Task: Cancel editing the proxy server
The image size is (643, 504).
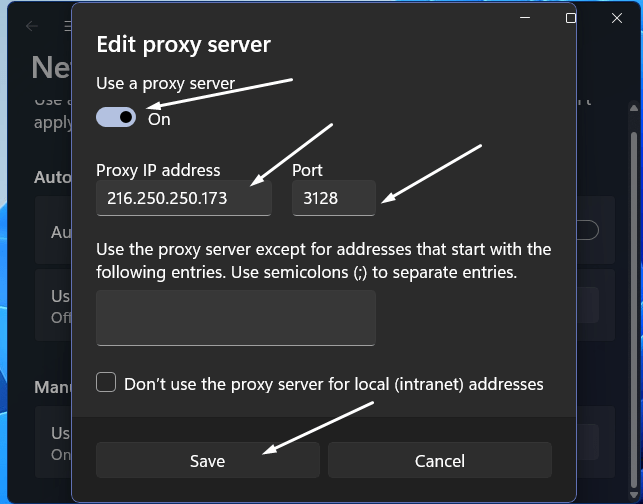Action: pos(440,461)
